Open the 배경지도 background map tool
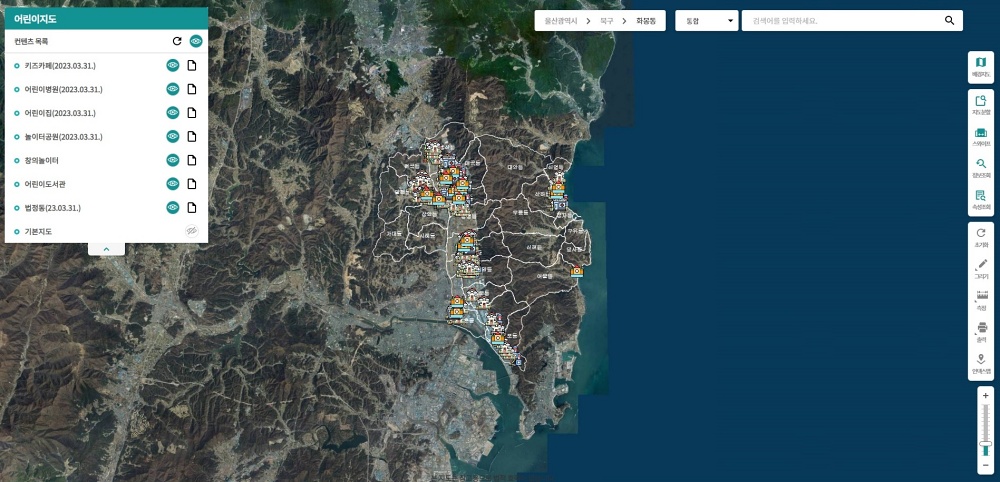The height and width of the screenshot is (482, 1000). pos(980,67)
